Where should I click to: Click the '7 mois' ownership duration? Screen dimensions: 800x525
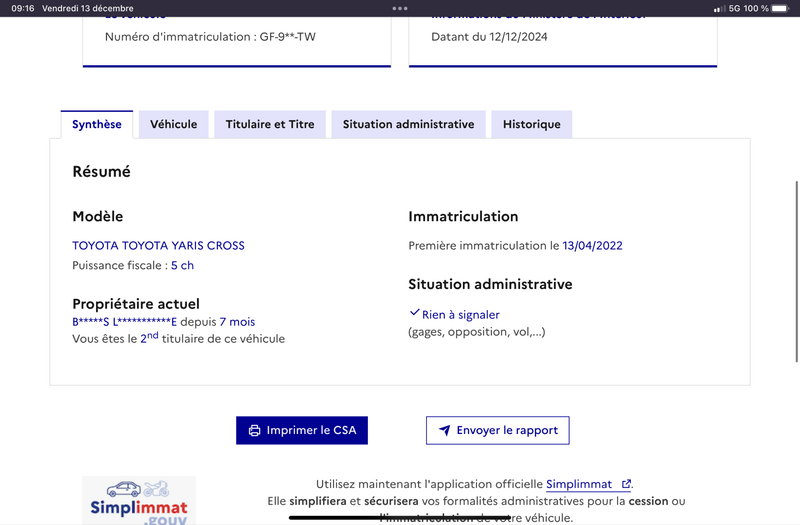pyautogui.click(x=237, y=322)
